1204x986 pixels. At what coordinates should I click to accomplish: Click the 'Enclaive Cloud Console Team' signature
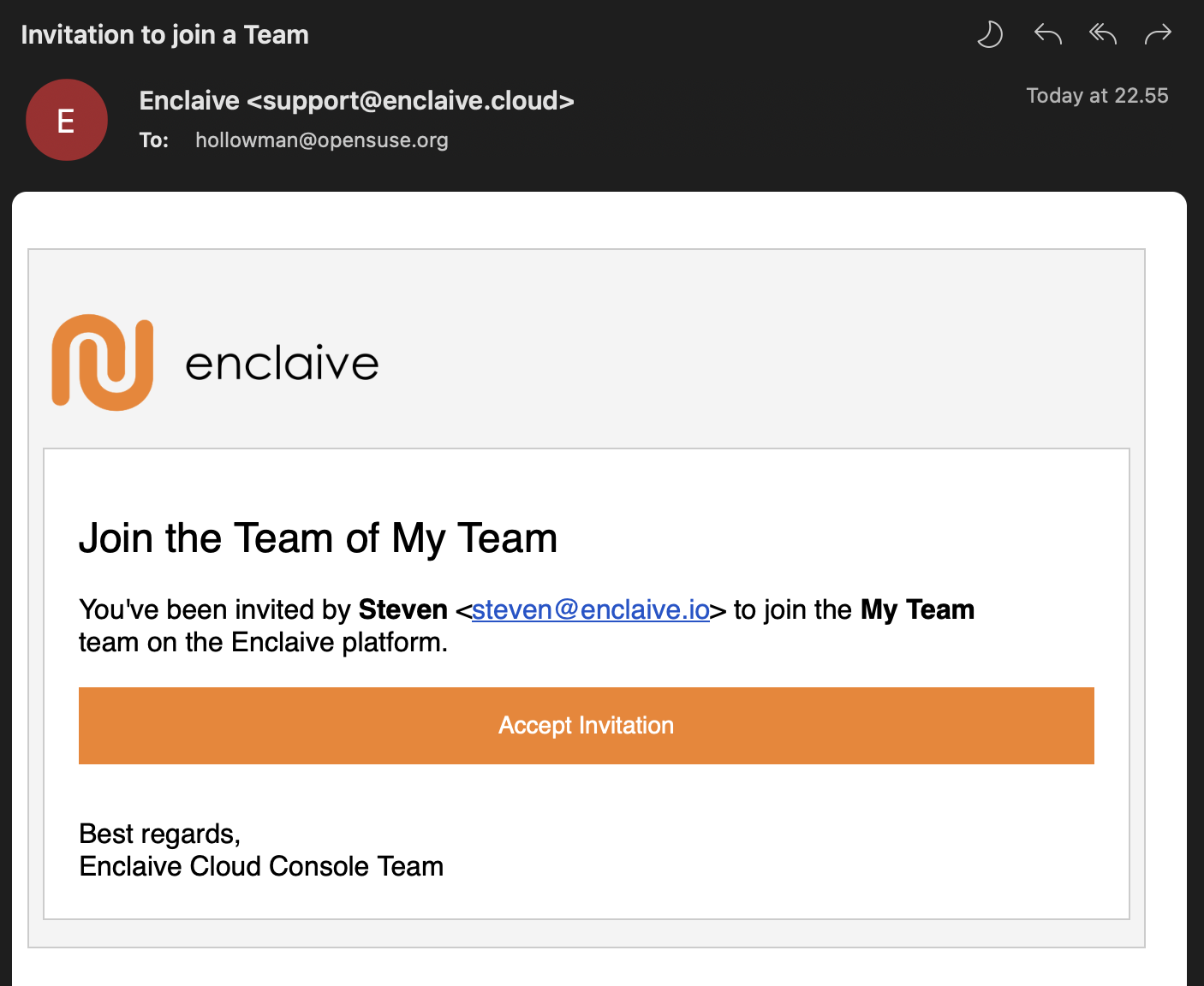[x=261, y=866]
